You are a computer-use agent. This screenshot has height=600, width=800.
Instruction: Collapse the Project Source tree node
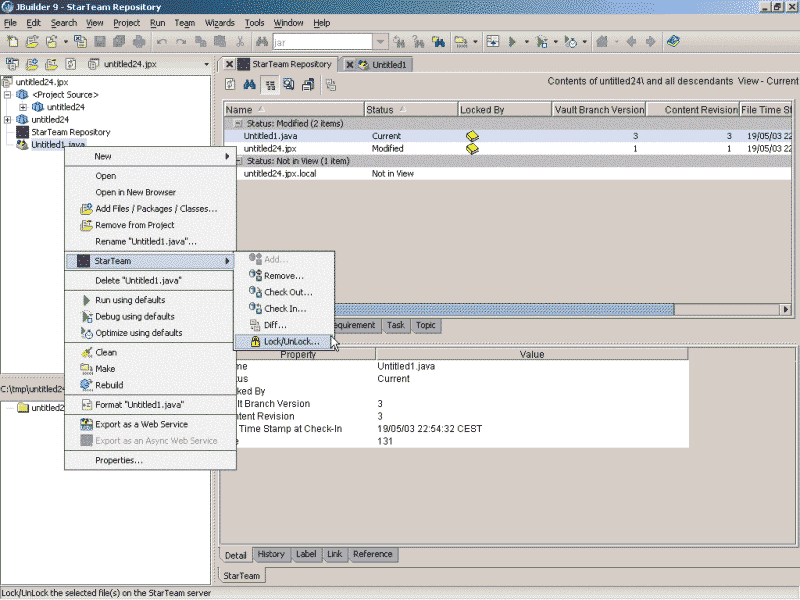pyautogui.click(x=8, y=95)
